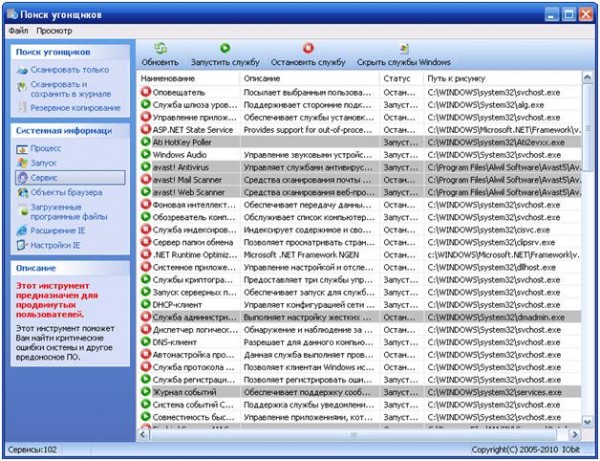This screenshot has height=461, width=600.
Task: Click the status icon of avast! Antivirus
Action: (x=145, y=167)
